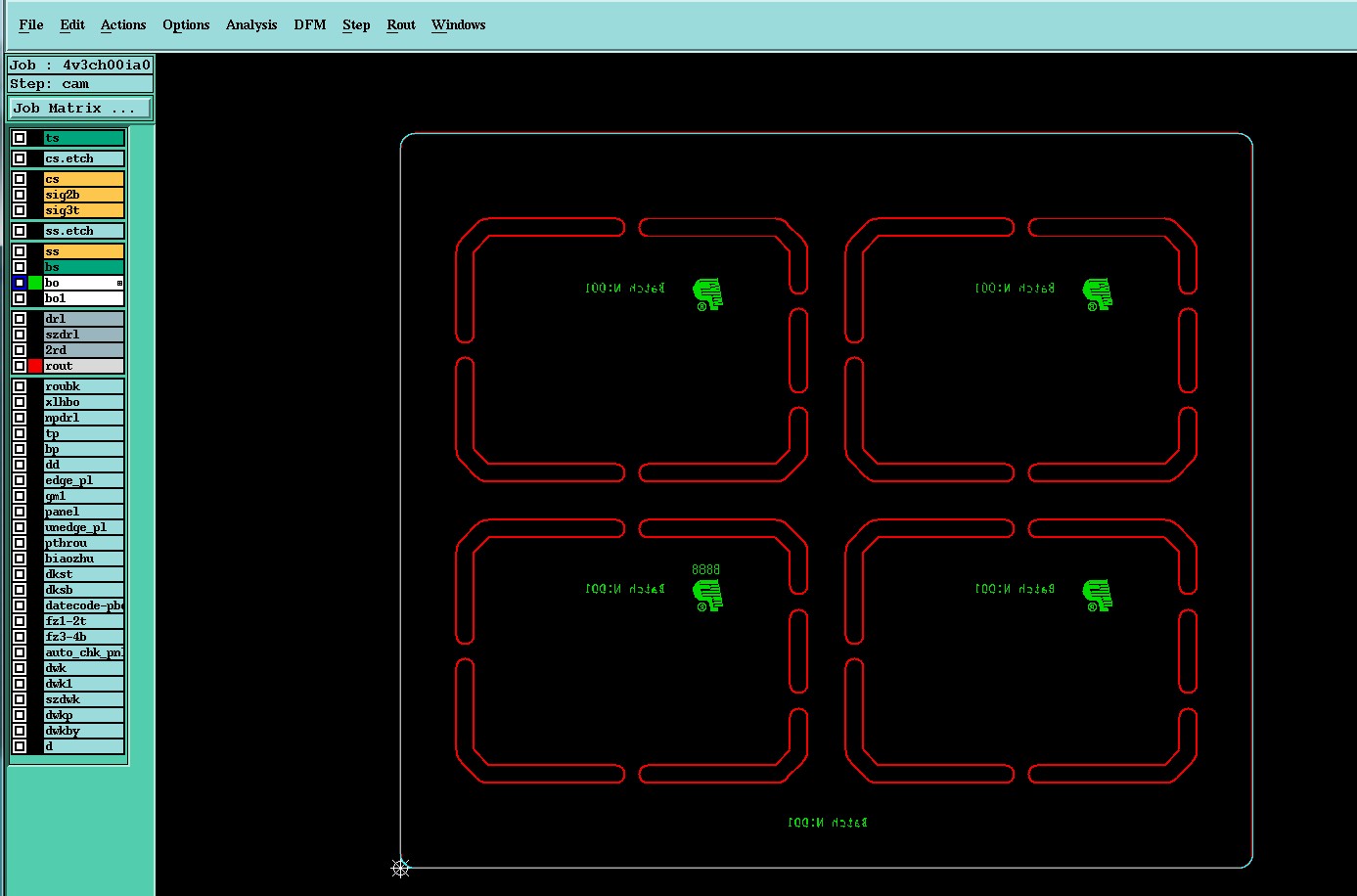The image size is (1357, 896).
Task: Select the fz3-4b layer name
Action: pos(84,637)
